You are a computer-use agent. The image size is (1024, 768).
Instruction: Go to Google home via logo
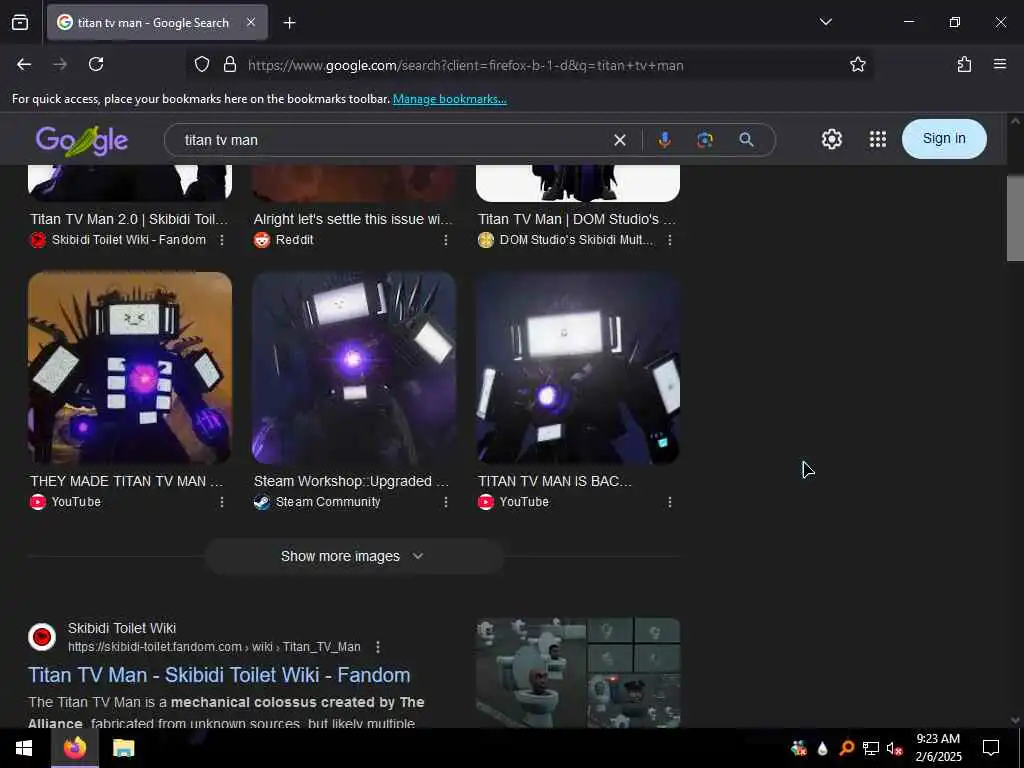click(82, 140)
